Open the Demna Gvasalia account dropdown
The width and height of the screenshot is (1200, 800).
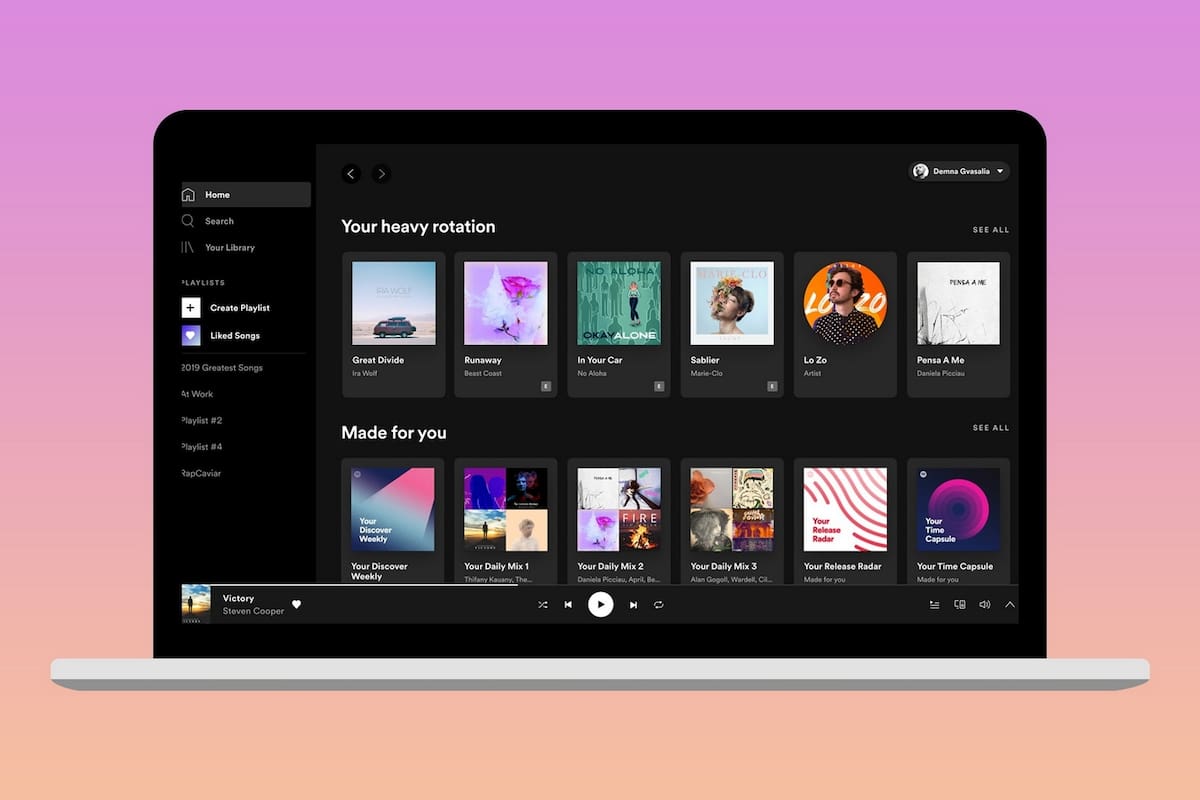click(x=958, y=171)
